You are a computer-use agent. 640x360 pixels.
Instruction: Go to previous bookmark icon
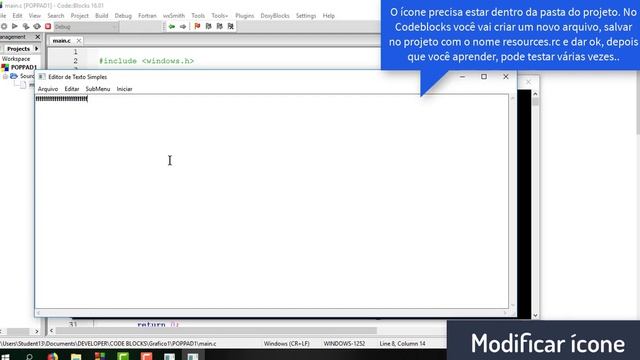pos(209,27)
